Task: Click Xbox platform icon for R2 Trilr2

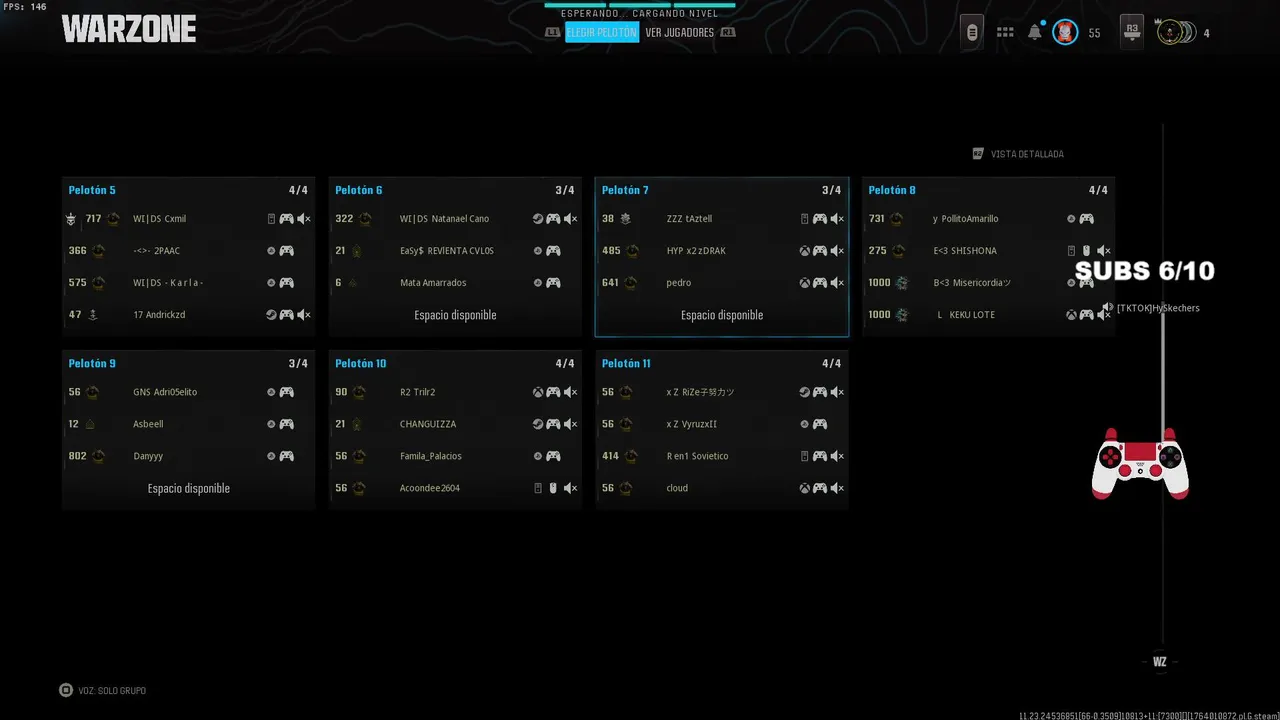Action: tap(538, 393)
